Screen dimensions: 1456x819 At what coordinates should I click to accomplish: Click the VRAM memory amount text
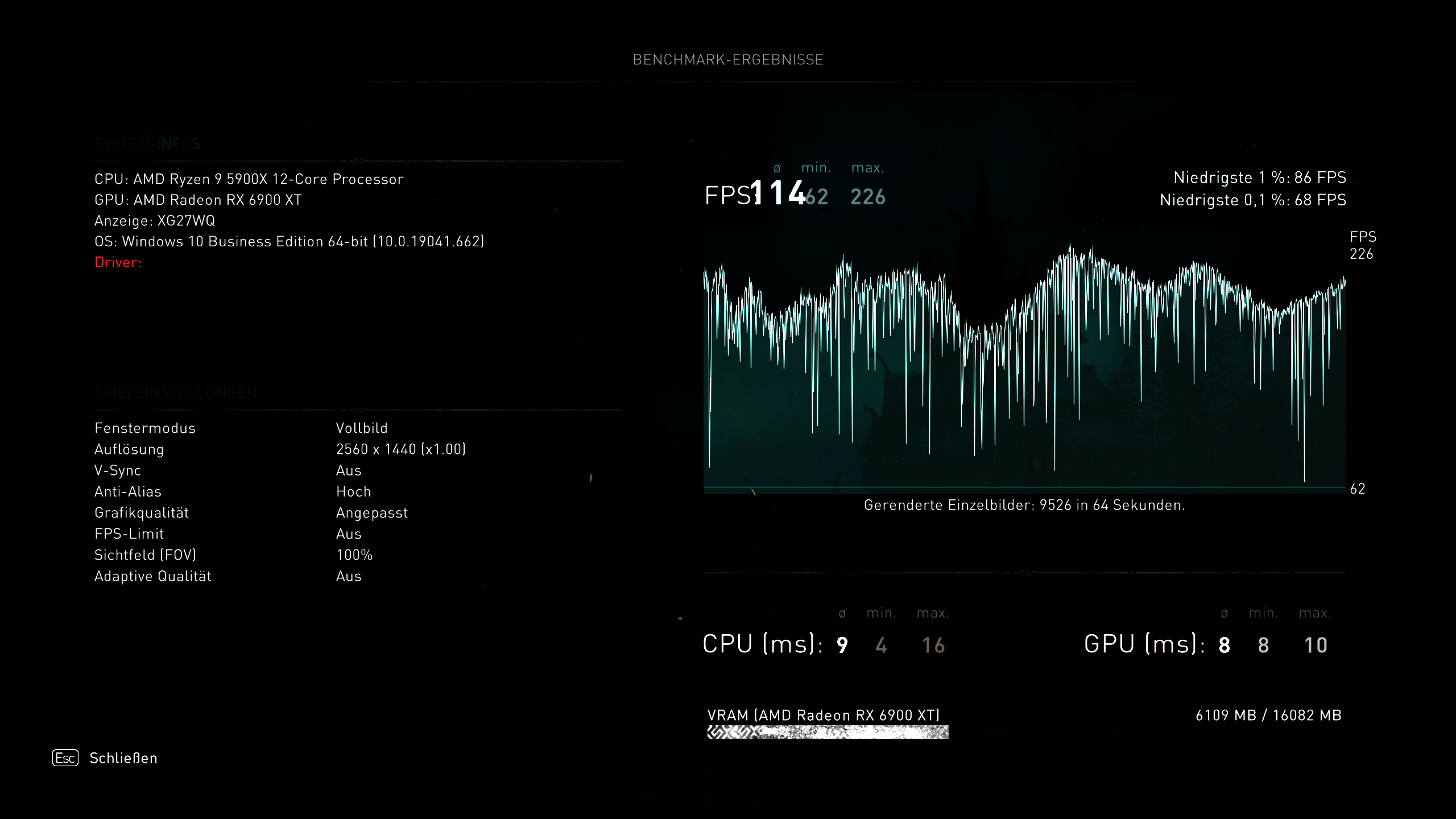(x=1268, y=715)
